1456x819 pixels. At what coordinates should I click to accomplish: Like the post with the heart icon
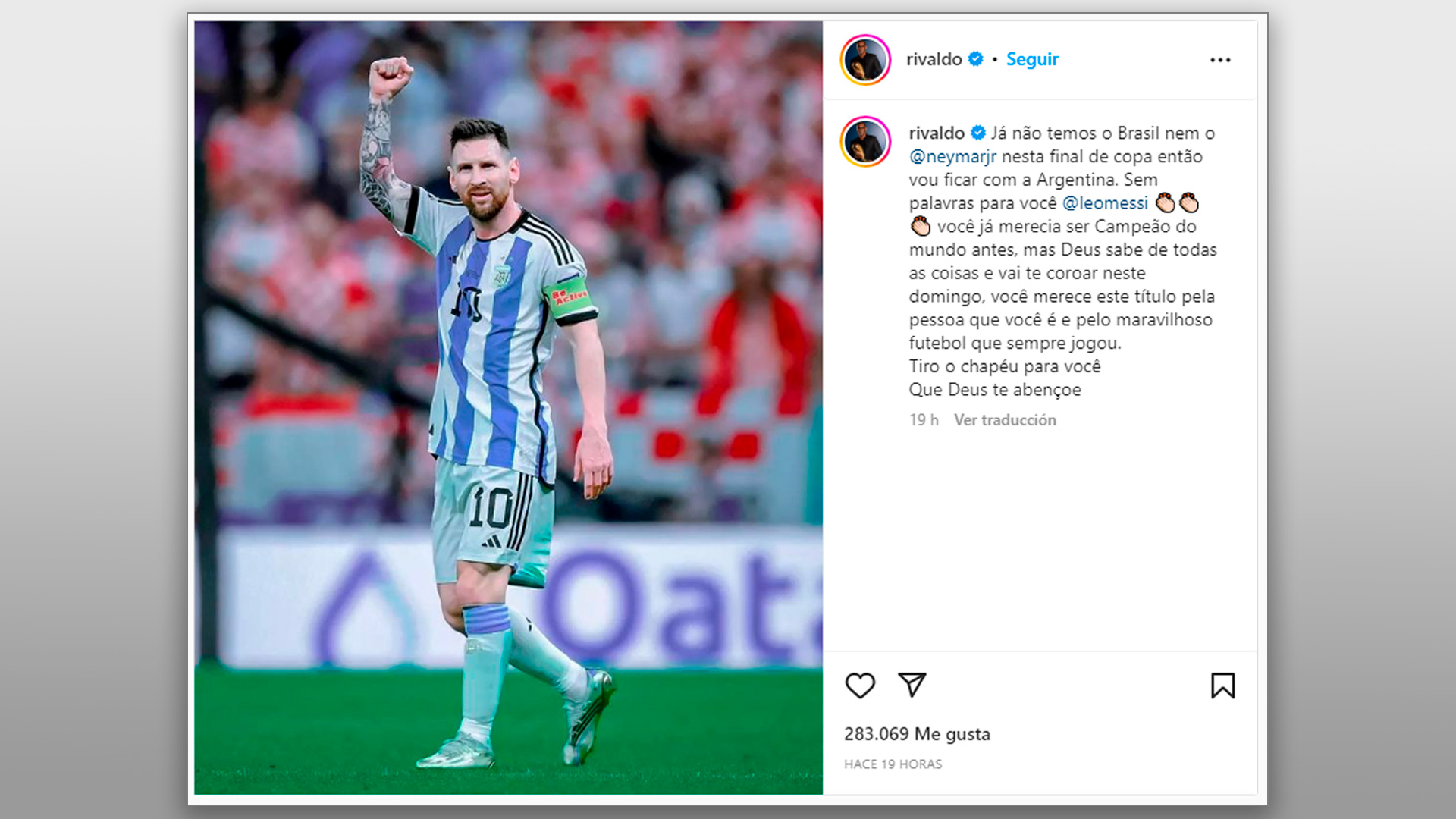tap(860, 686)
